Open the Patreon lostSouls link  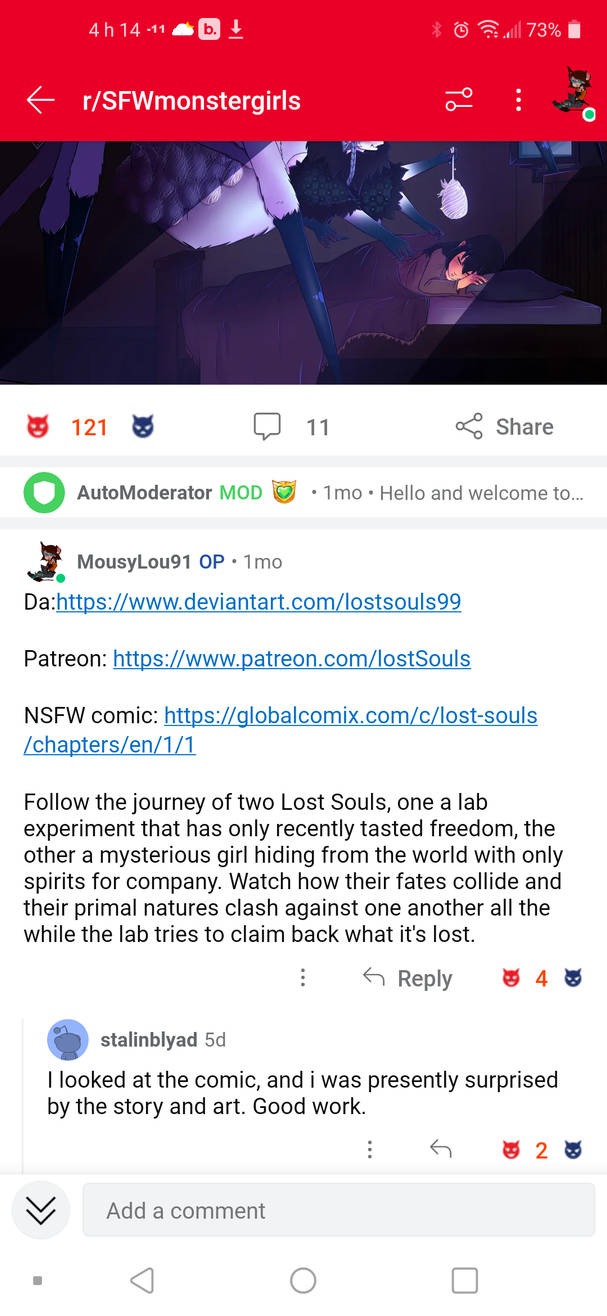point(291,658)
